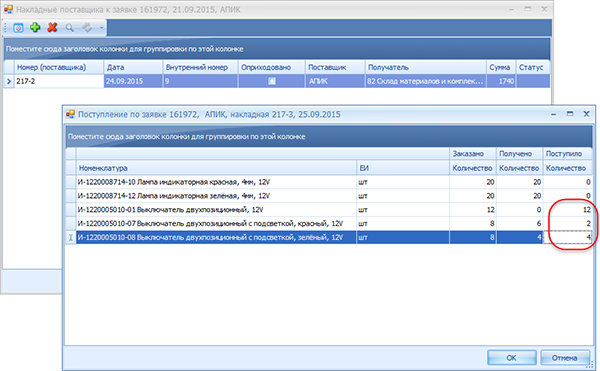Select row Выключатель с подсветкой, красный
The image size is (600, 371).
tap(329, 223)
